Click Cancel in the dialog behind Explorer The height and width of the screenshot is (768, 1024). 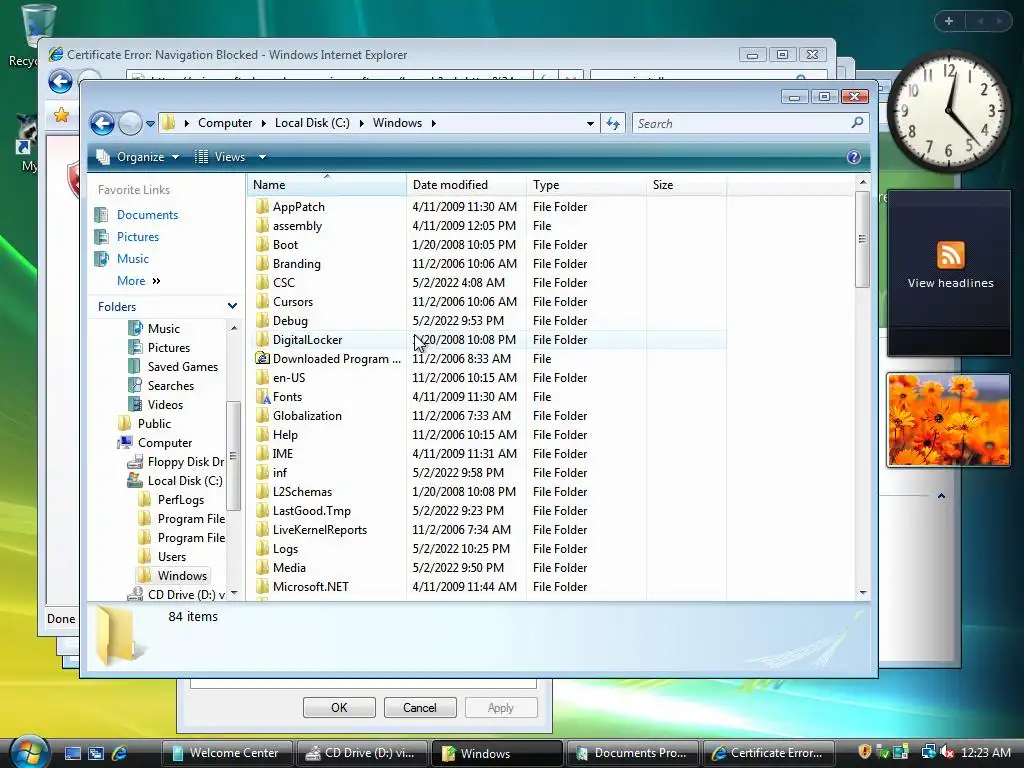(x=419, y=707)
